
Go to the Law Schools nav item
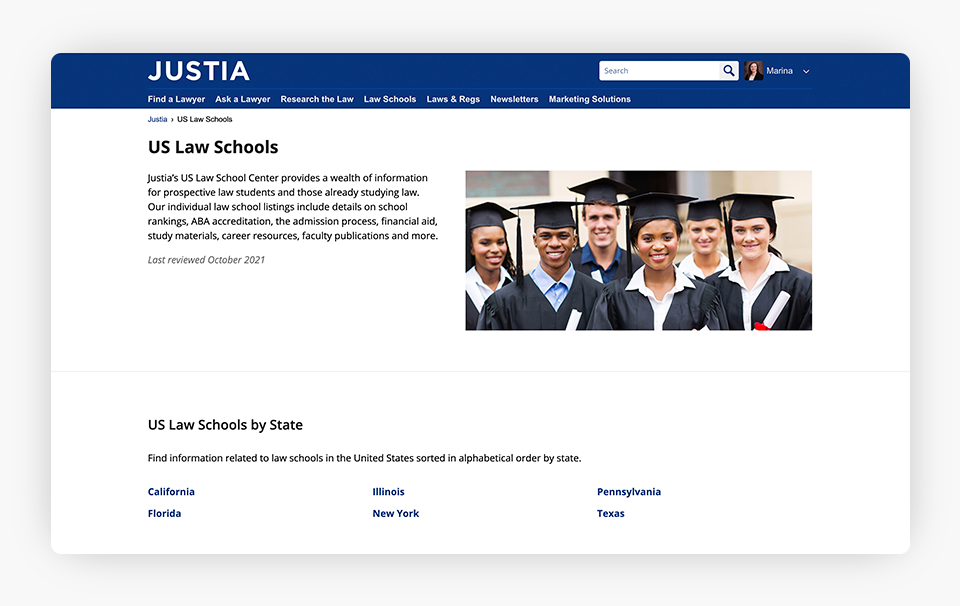(390, 99)
